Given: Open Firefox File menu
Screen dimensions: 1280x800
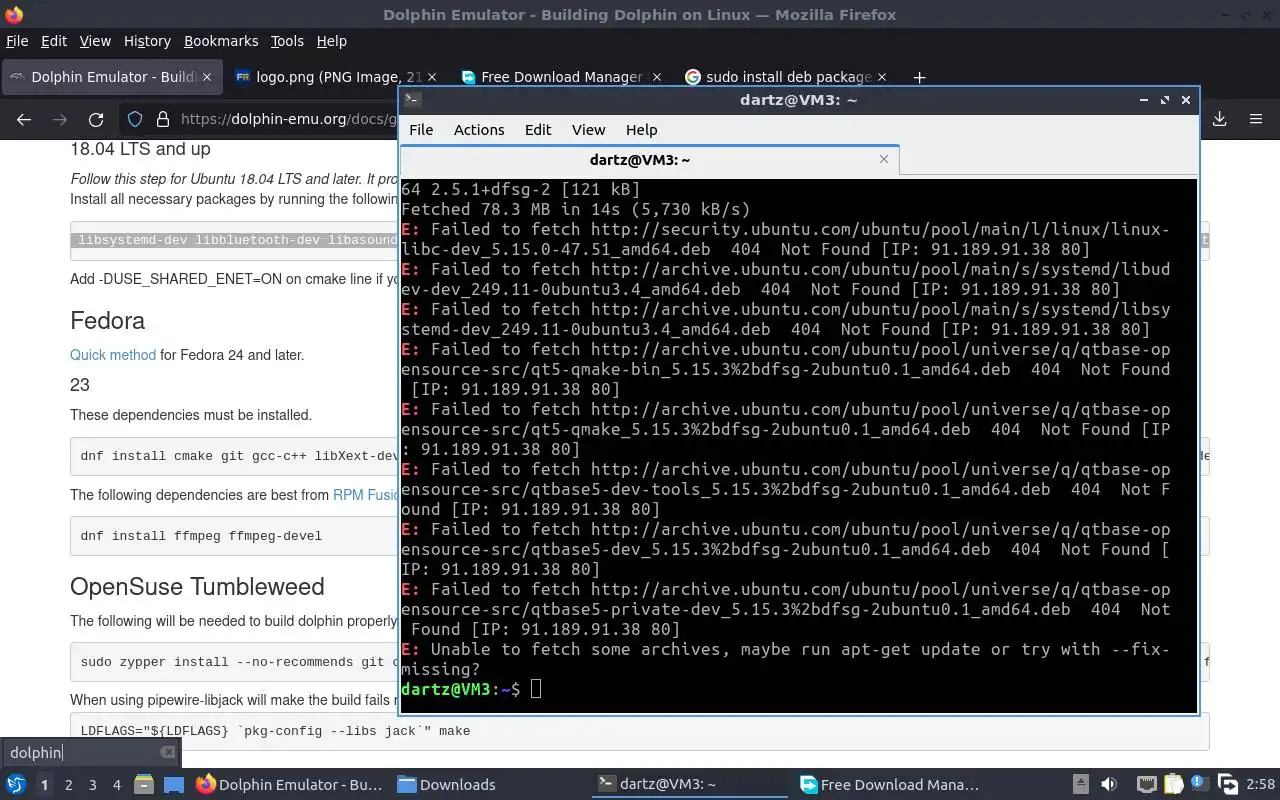Looking at the screenshot, I should [17, 41].
